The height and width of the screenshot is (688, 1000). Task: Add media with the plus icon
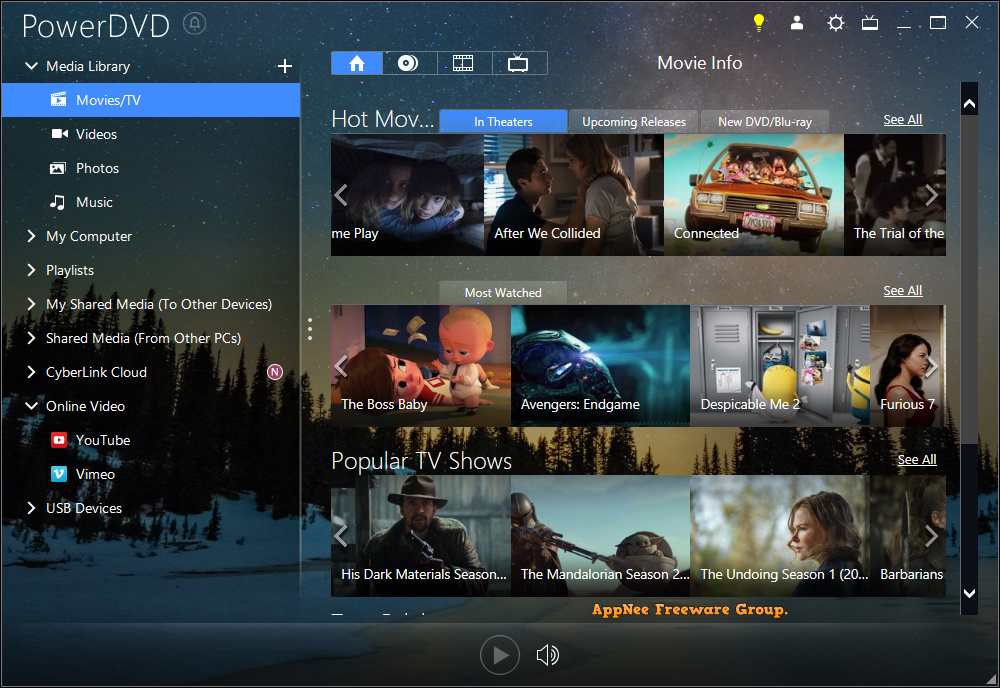[285, 66]
